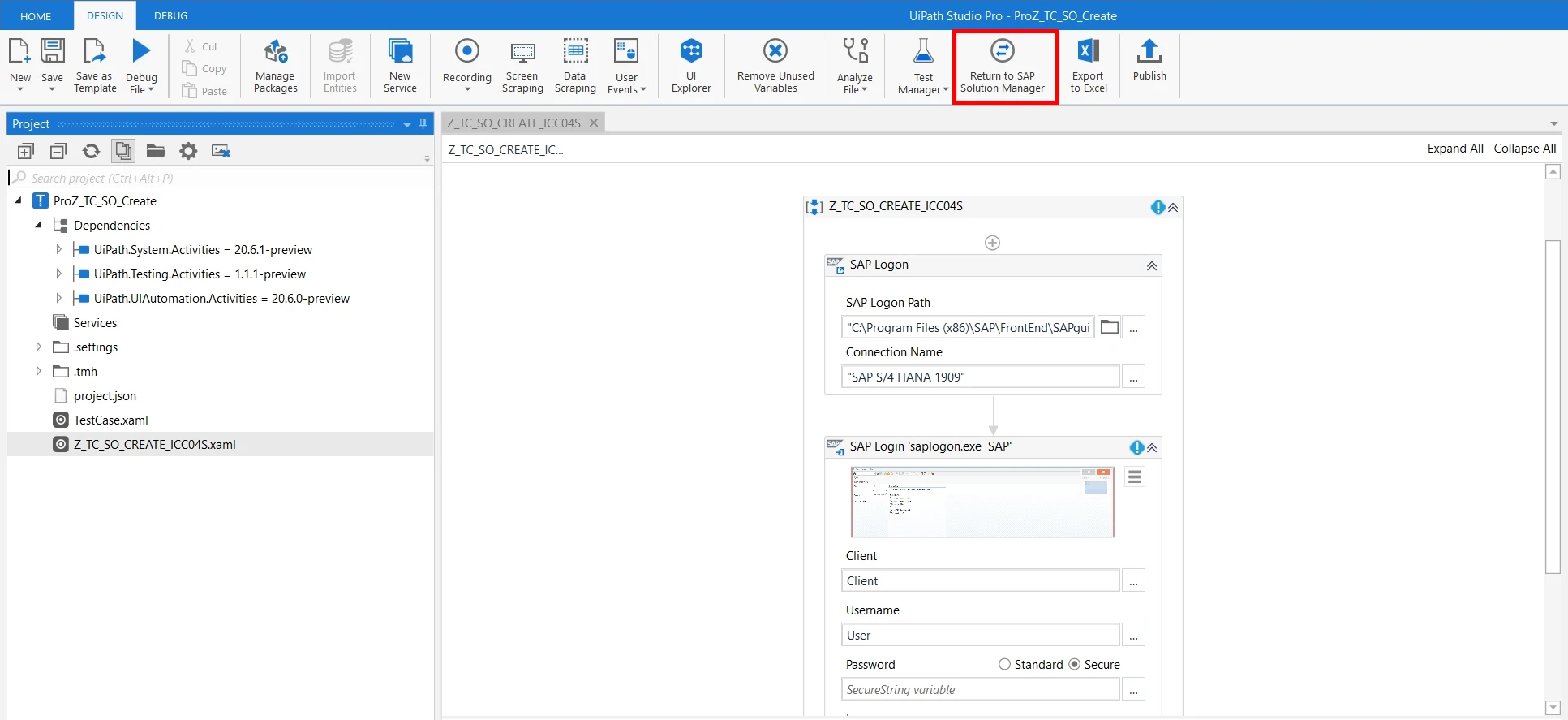
Task: Open User Events menu
Action: (627, 65)
